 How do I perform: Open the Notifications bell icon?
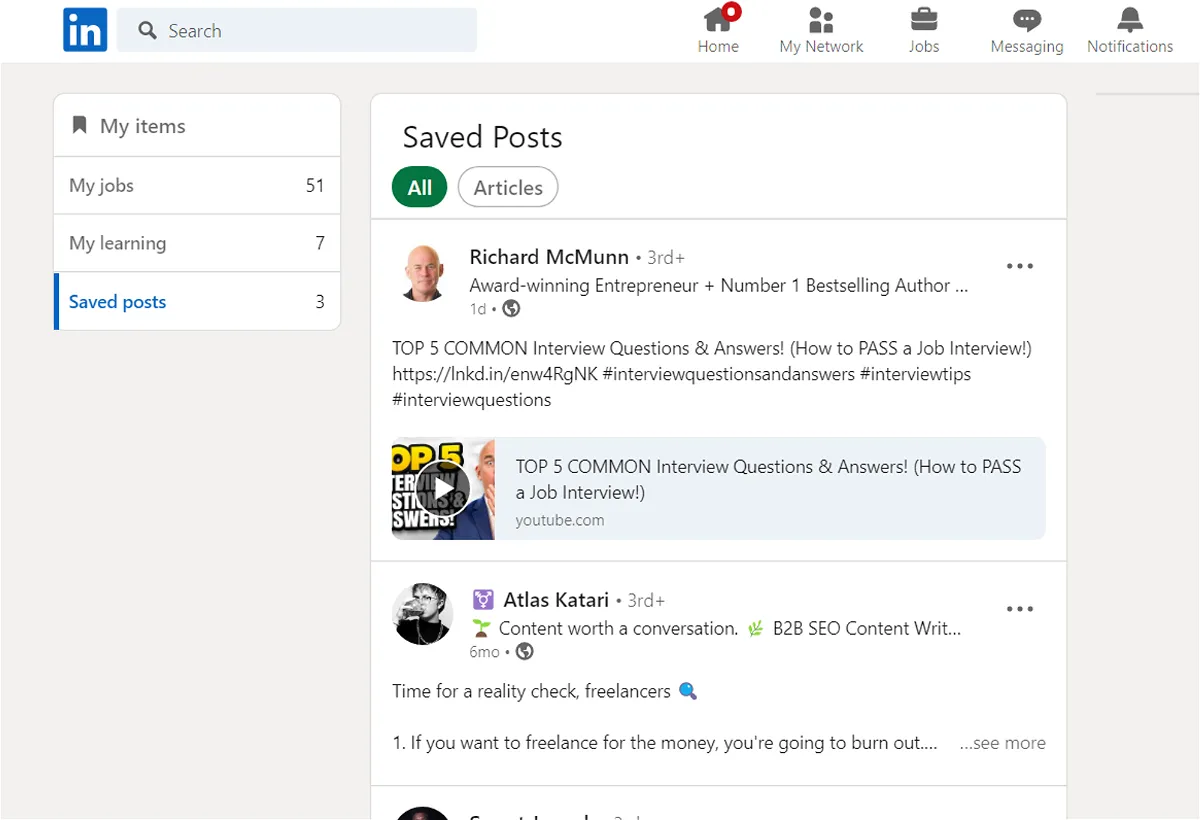coord(1130,19)
